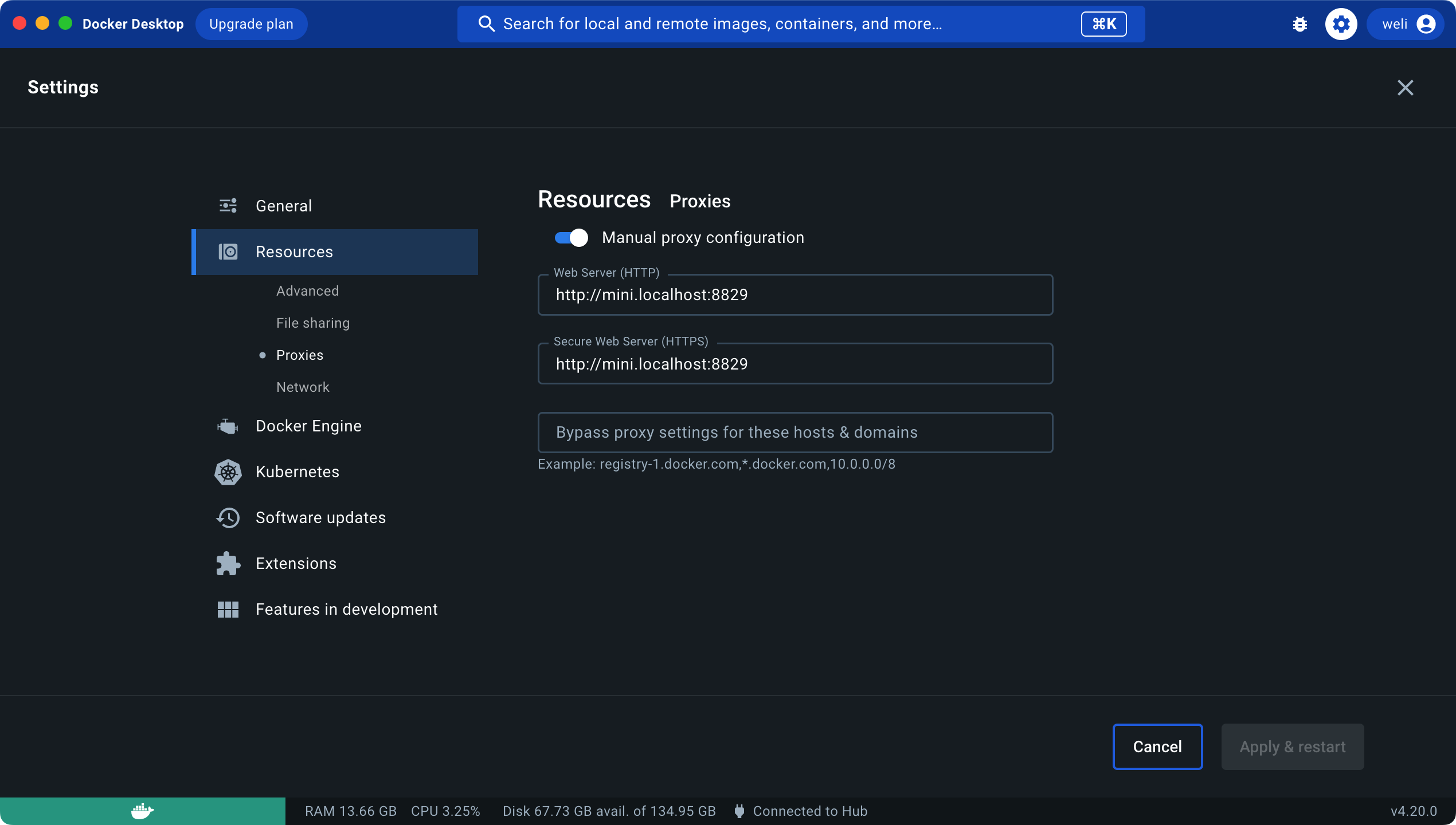This screenshot has width=1456, height=825.
Task: Click the search magnifier icon
Action: (486, 24)
